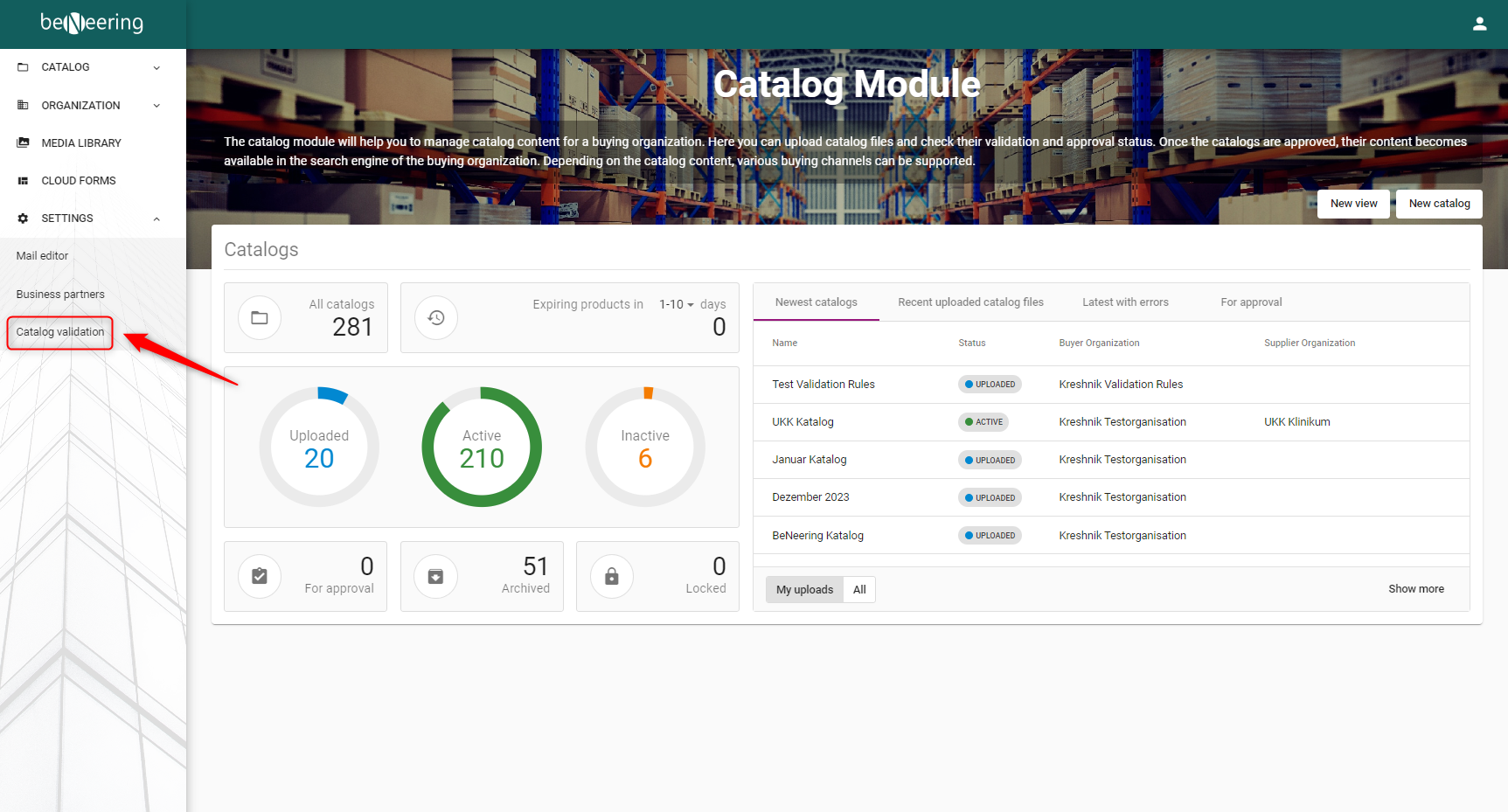Click the For approval clipboard icon
The image size is (1508, 812).
260,576
